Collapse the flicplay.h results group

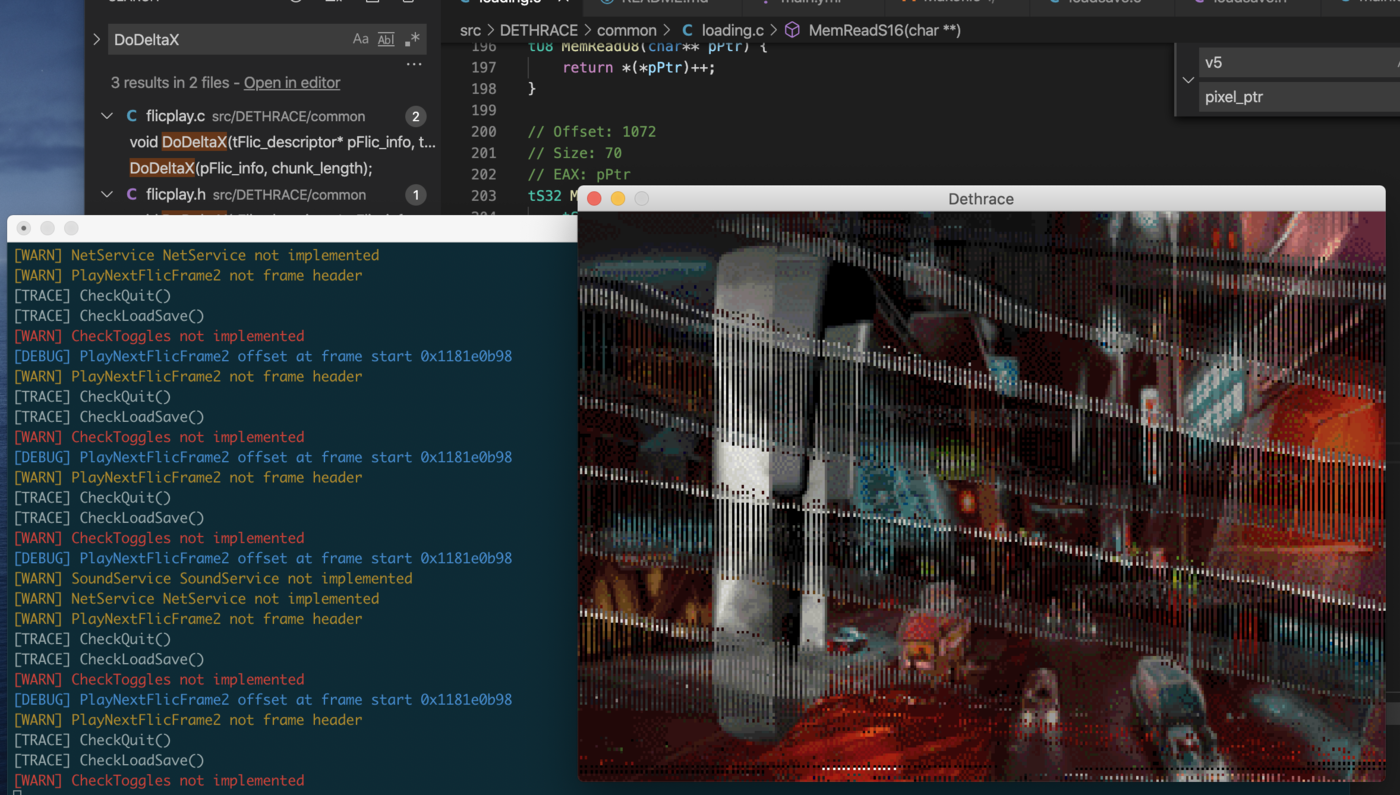(107, 195)
